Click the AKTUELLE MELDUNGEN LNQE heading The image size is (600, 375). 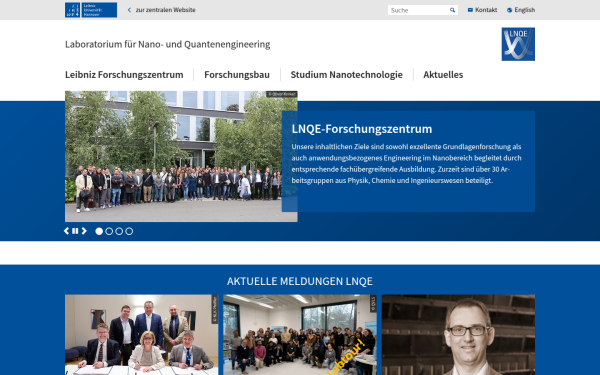click(300, 281)
